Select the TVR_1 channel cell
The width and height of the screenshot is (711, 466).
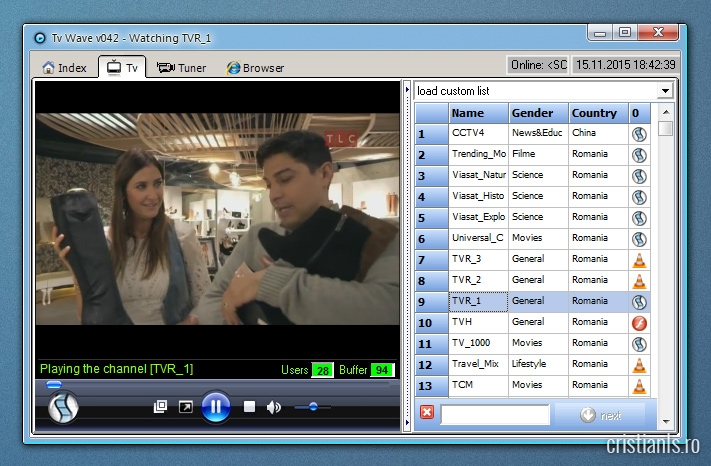tap(478, 301)
